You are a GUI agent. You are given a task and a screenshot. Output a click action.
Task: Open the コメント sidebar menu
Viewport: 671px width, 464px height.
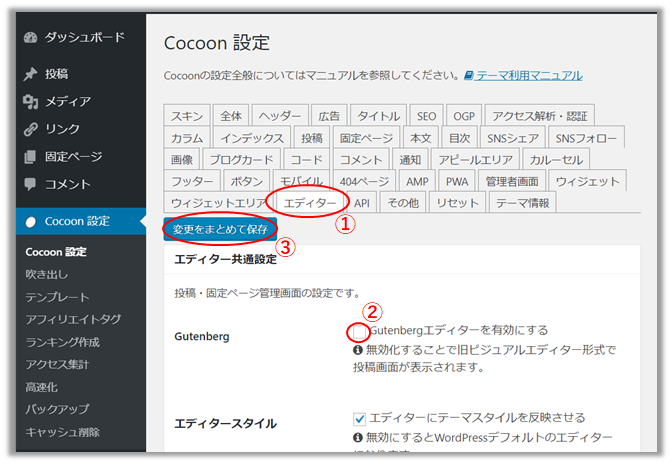click(68, 184)
